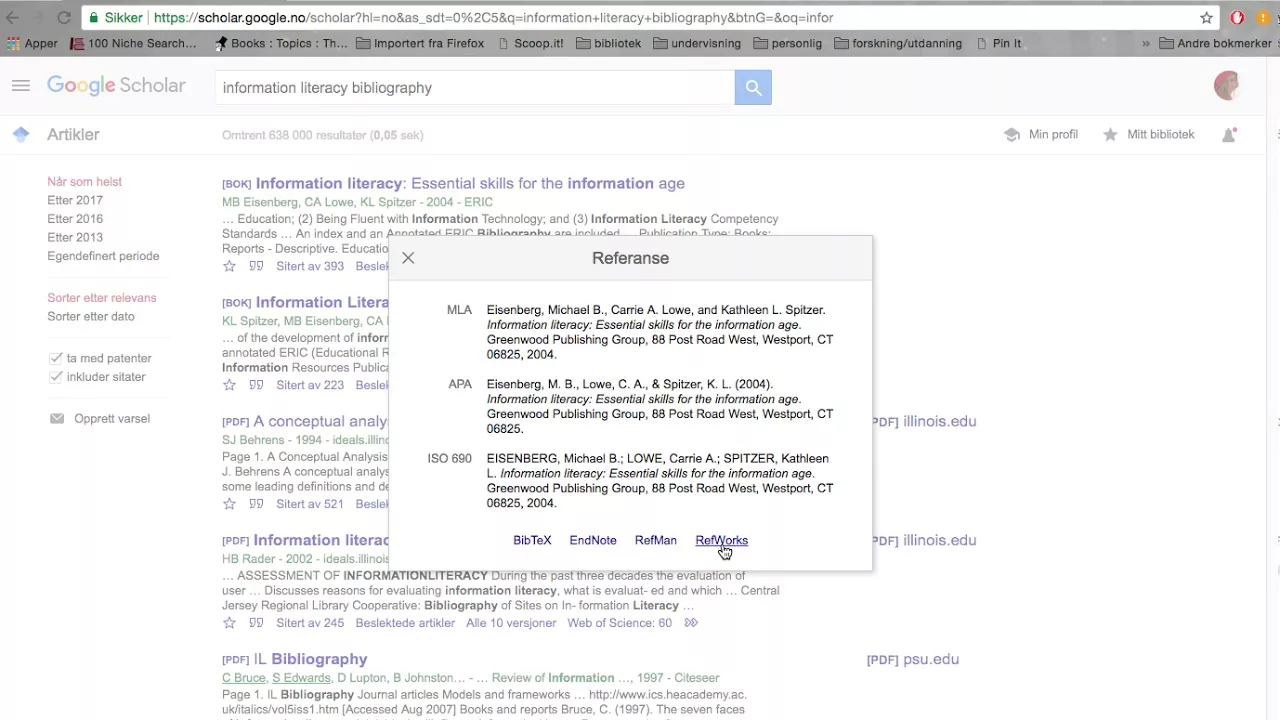The width and height of the screenshot is (1280, 720).
Task: Star the 'Sitert av 245' result
Action: coord(229,623)
